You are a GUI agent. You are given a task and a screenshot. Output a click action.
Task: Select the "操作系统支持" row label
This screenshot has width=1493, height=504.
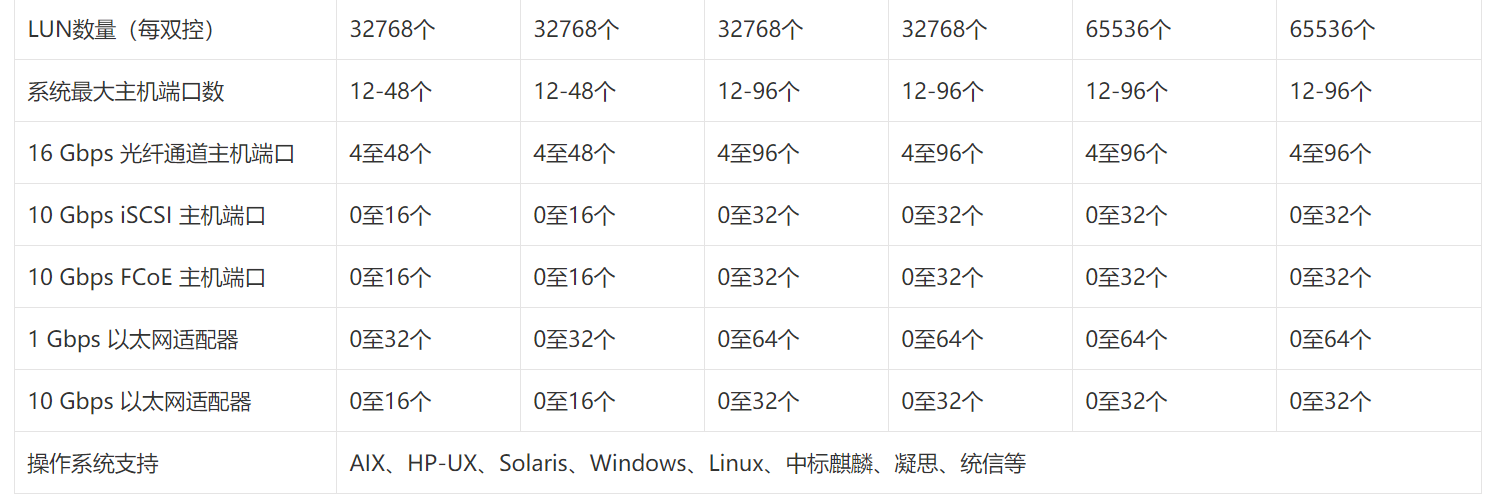tap(93, 463)
